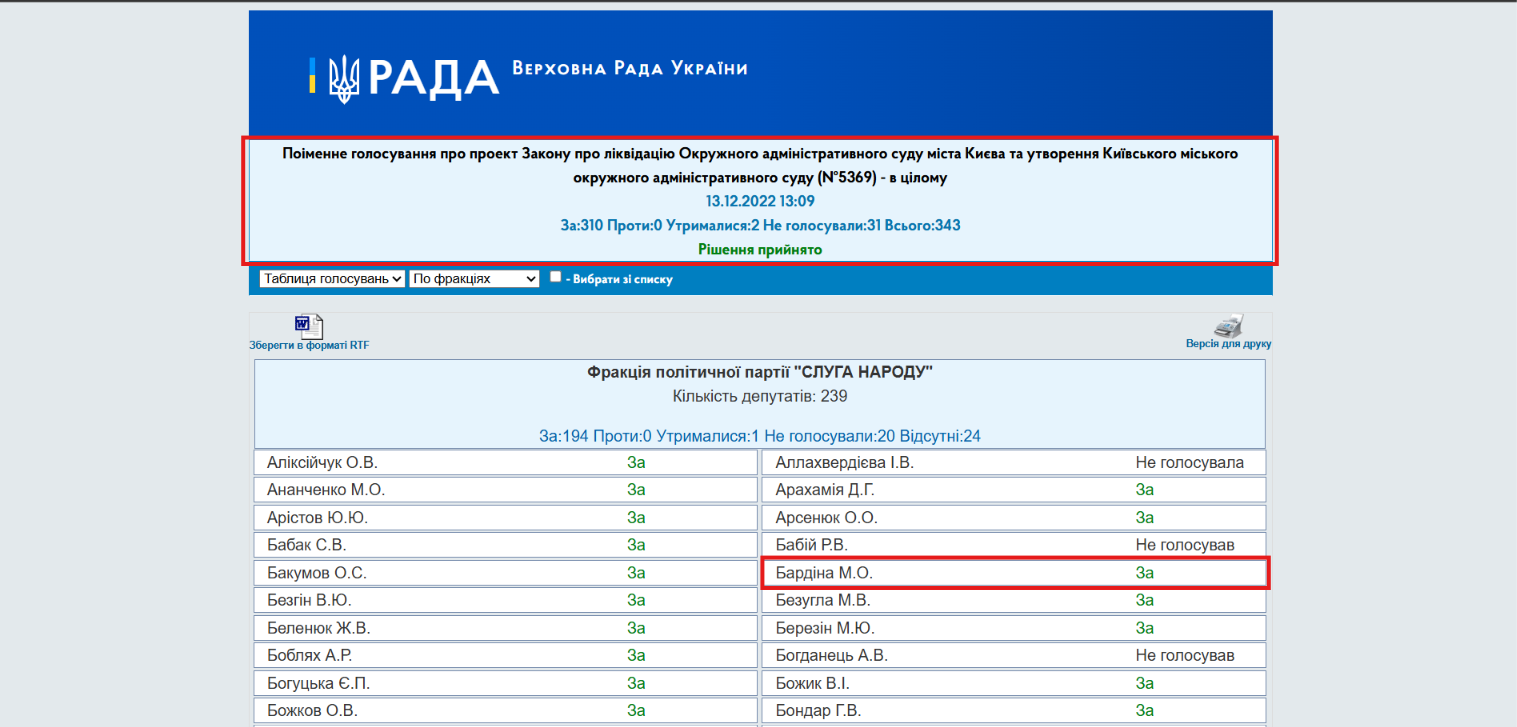Select deputy Безугла М.В.

pyautogui.click(x=823, y=601)
